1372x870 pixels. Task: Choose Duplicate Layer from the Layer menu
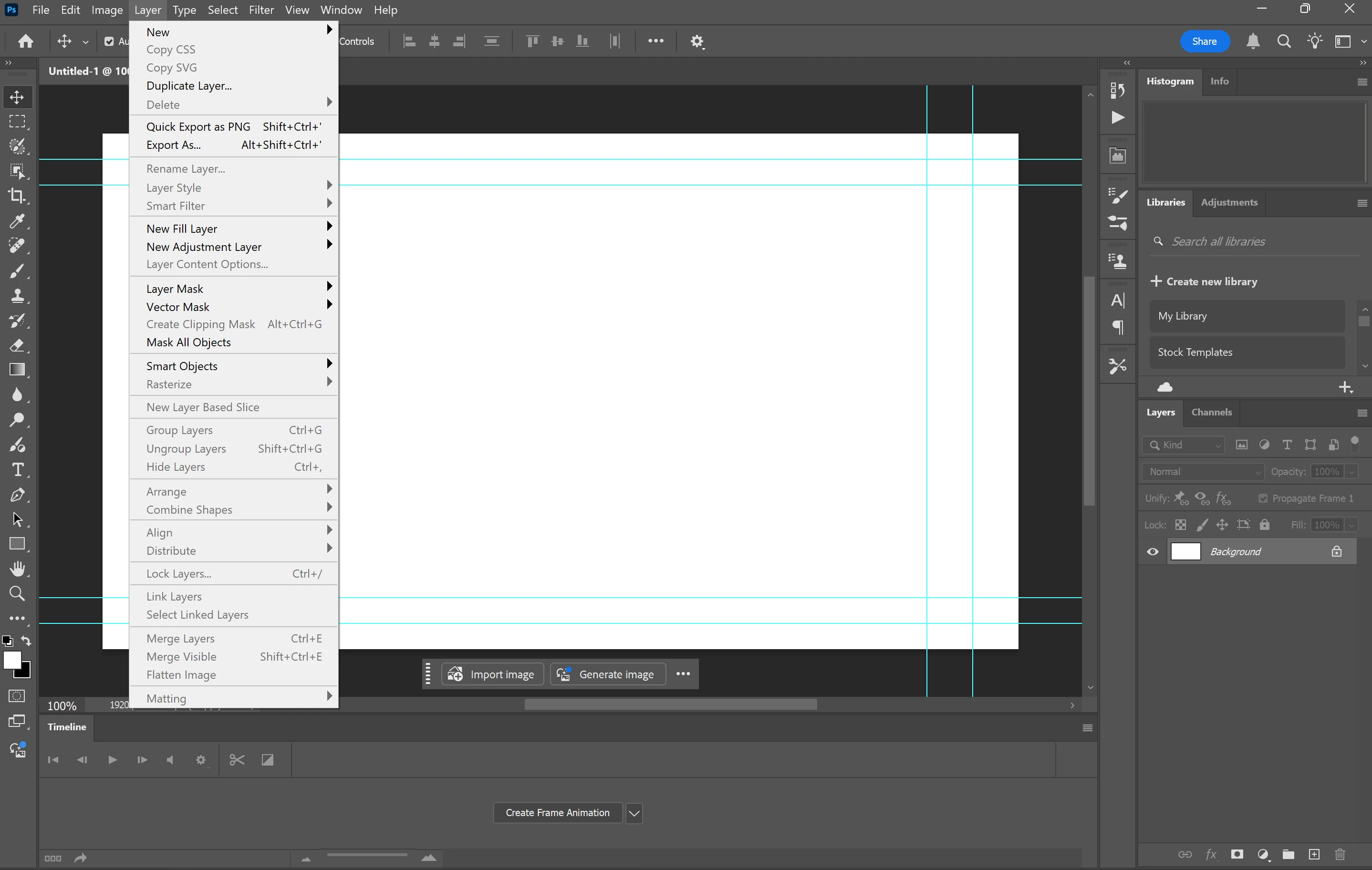[188, 85]
